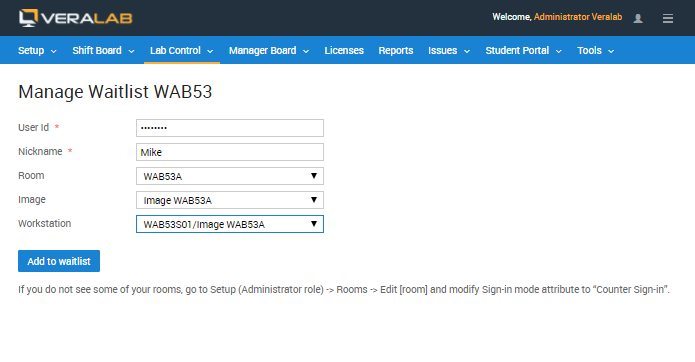Open the Manager Board menu
The height and width of the screenshot is (362, 695).
(x=269, y=51)
